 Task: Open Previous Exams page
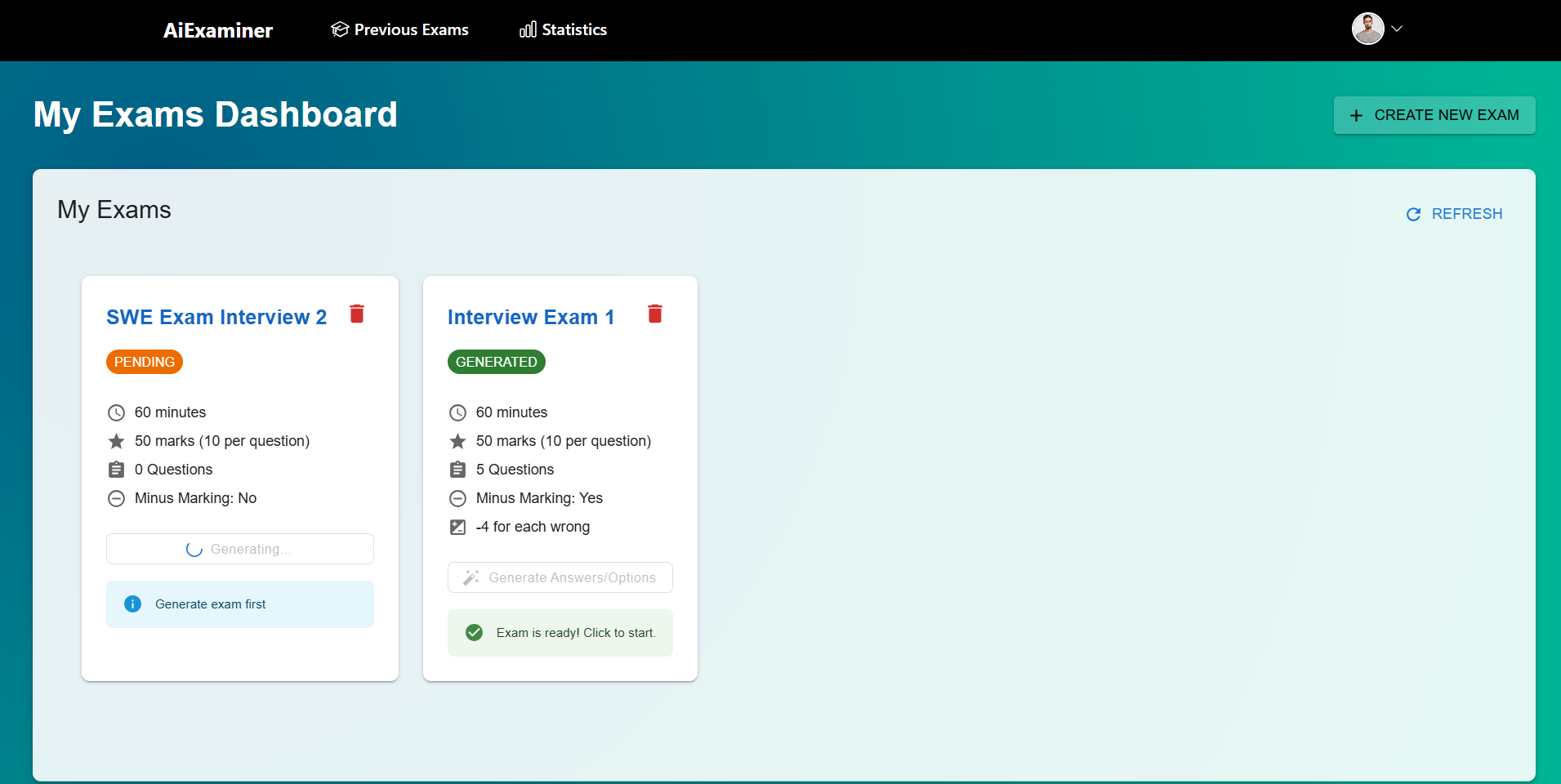(x=399, y=30)
